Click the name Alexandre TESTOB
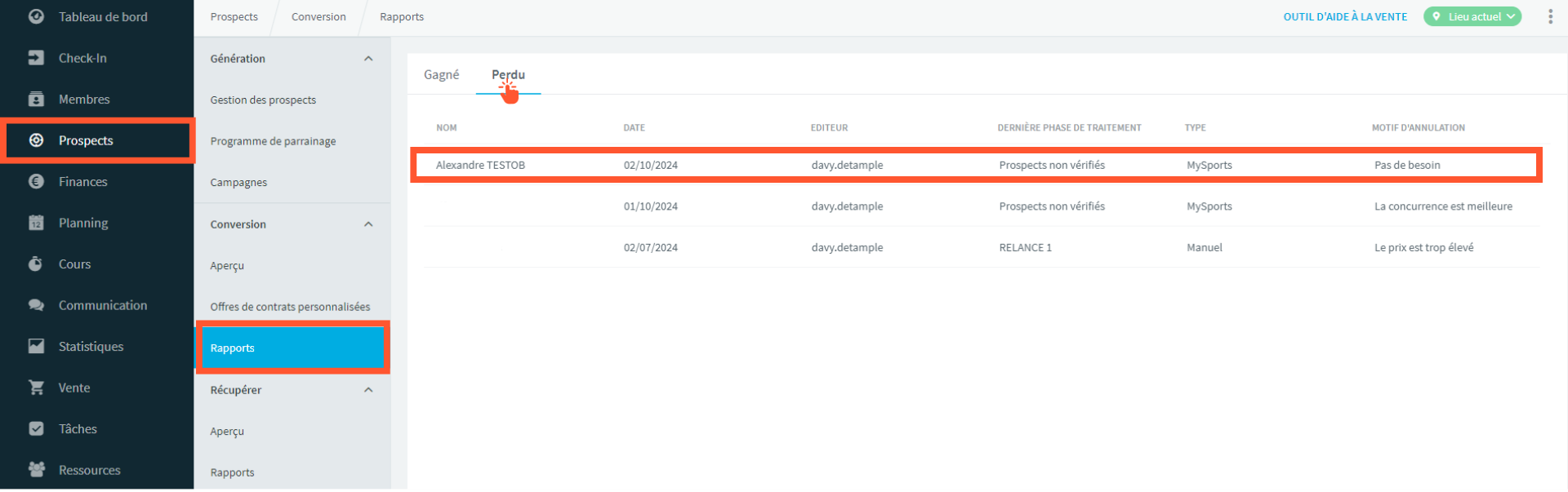This screenshot has width=1568, height=492. [480, 165]
